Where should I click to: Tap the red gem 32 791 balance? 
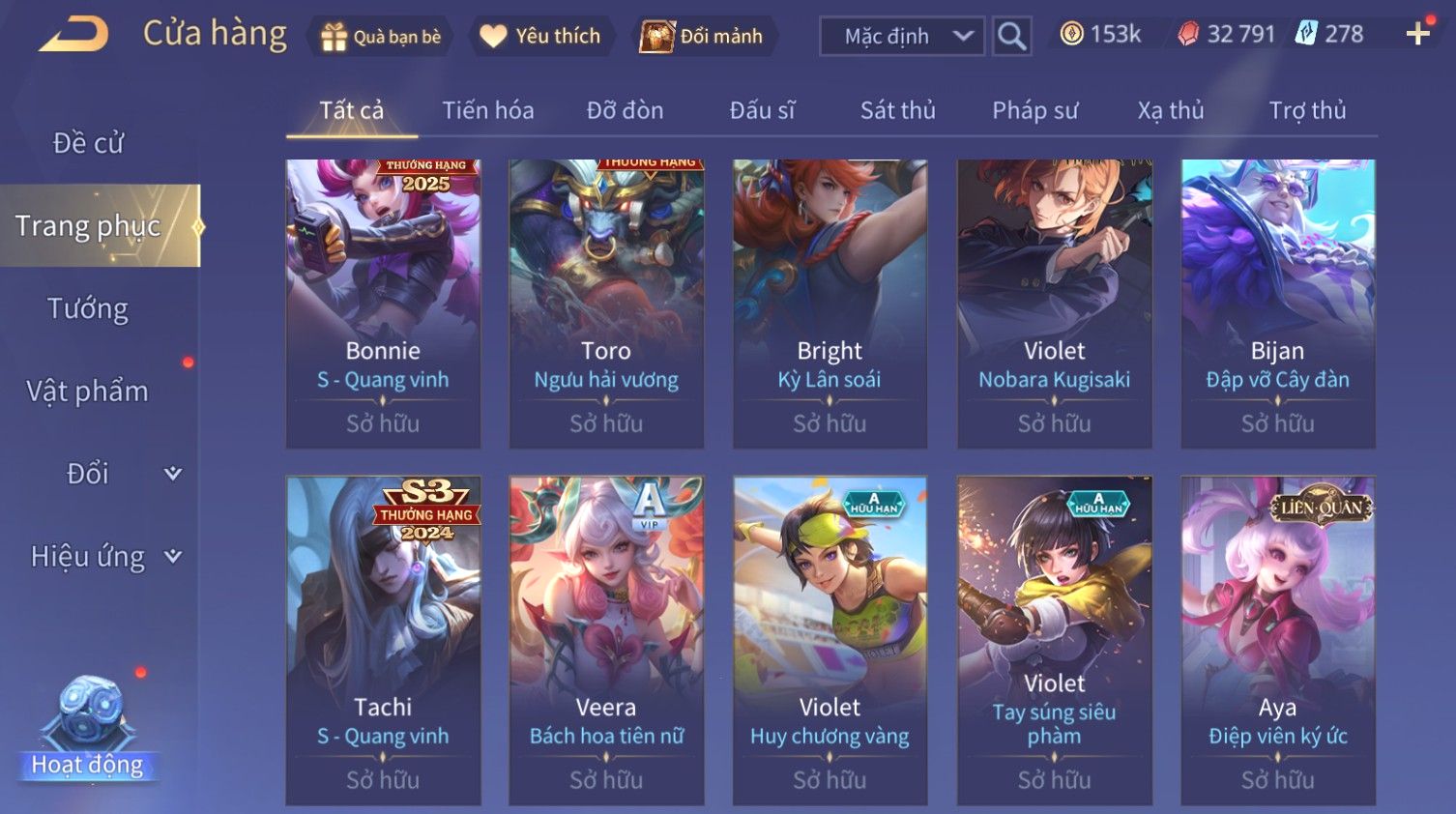tap(1228, 35)
